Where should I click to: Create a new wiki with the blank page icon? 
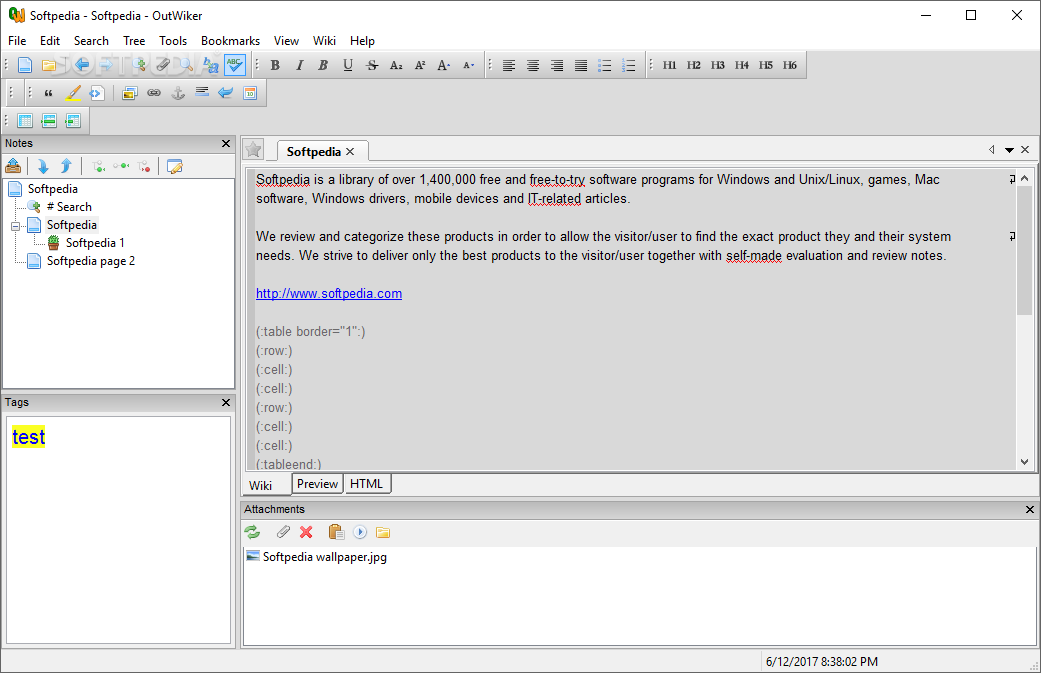(25, 65)
